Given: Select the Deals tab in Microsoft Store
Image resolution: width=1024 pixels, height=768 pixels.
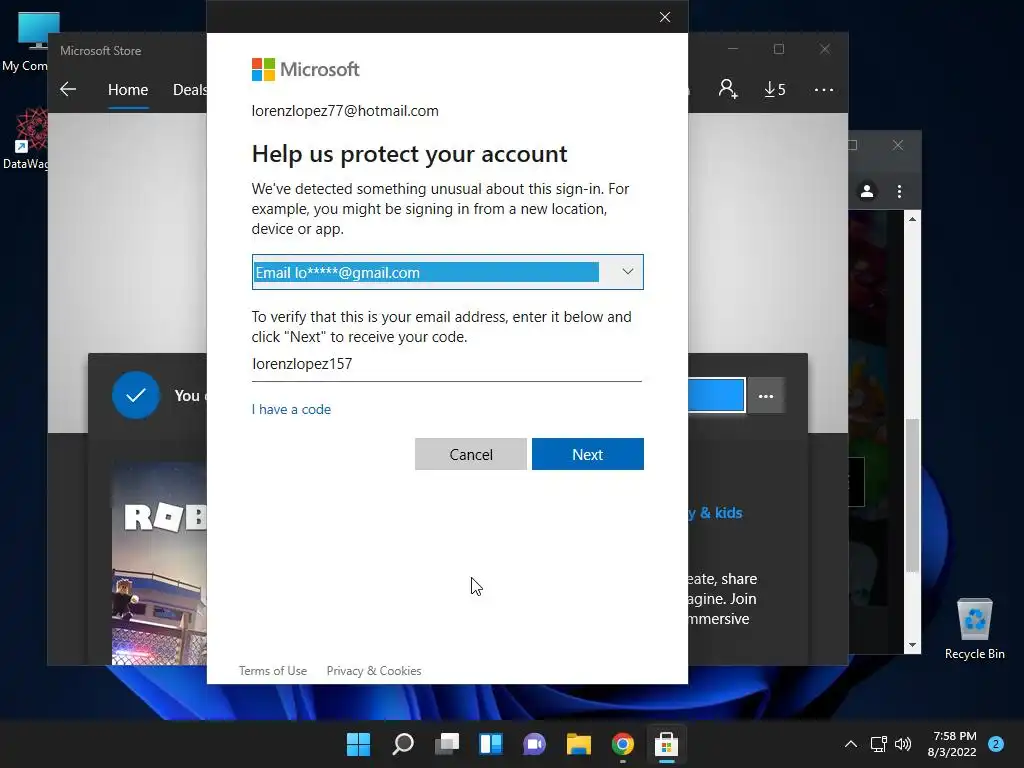Looking at the screenshot, I should (x=189, y=89).
